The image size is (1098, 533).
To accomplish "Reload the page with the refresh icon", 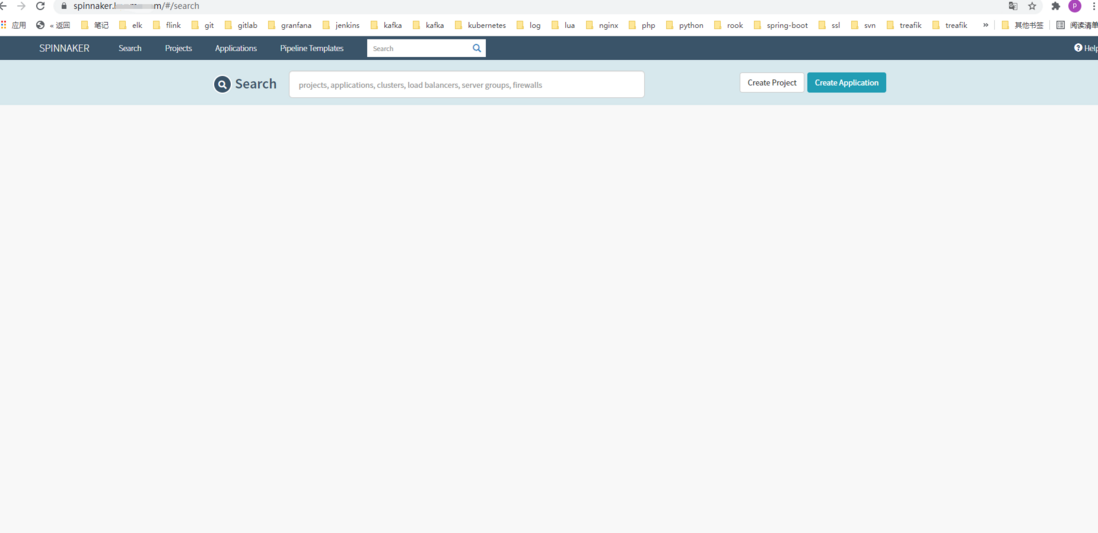I will pos(40,6).
